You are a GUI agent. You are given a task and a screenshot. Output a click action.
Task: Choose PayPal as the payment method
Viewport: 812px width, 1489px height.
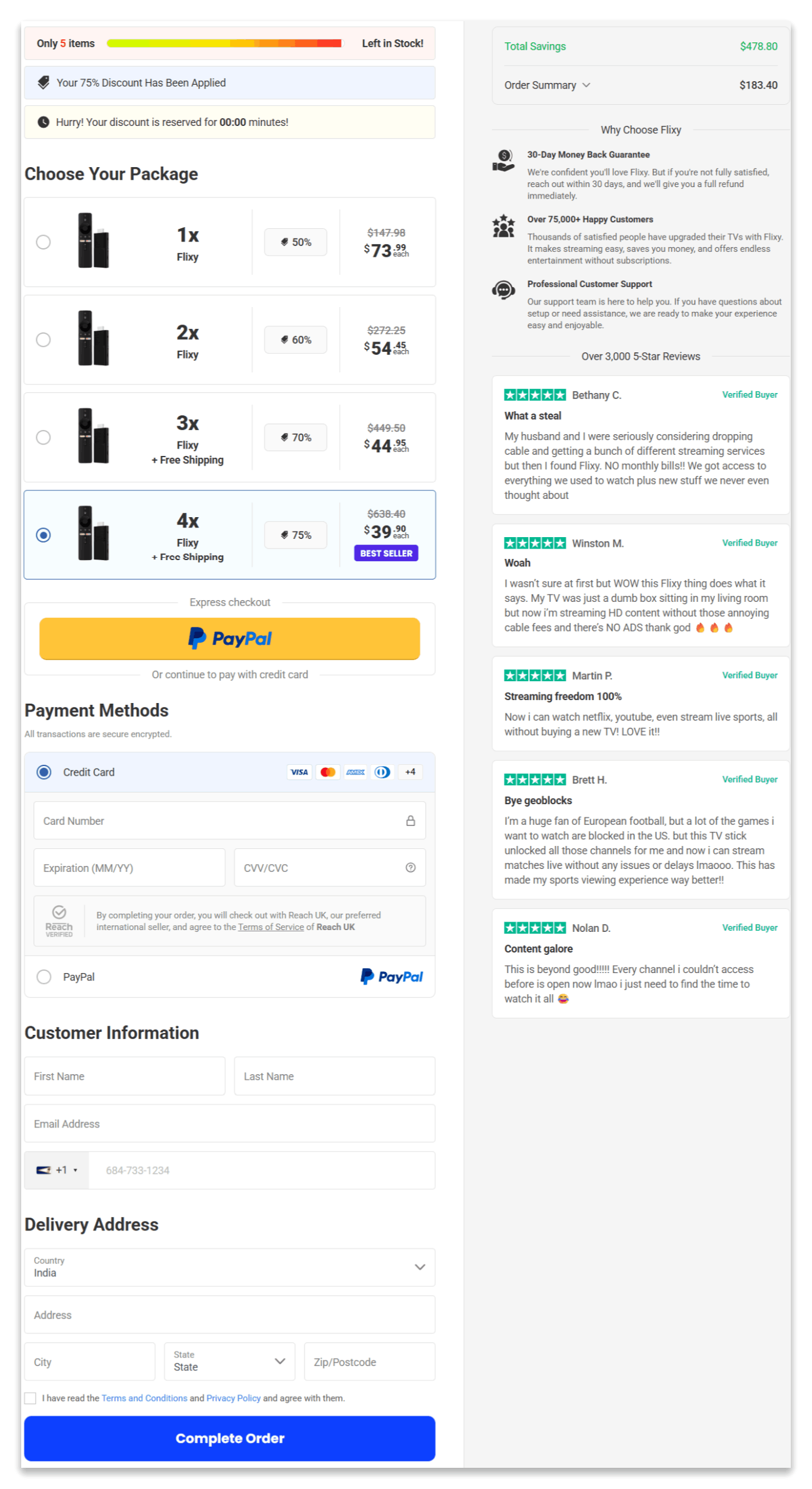click(x=43, y=976)
